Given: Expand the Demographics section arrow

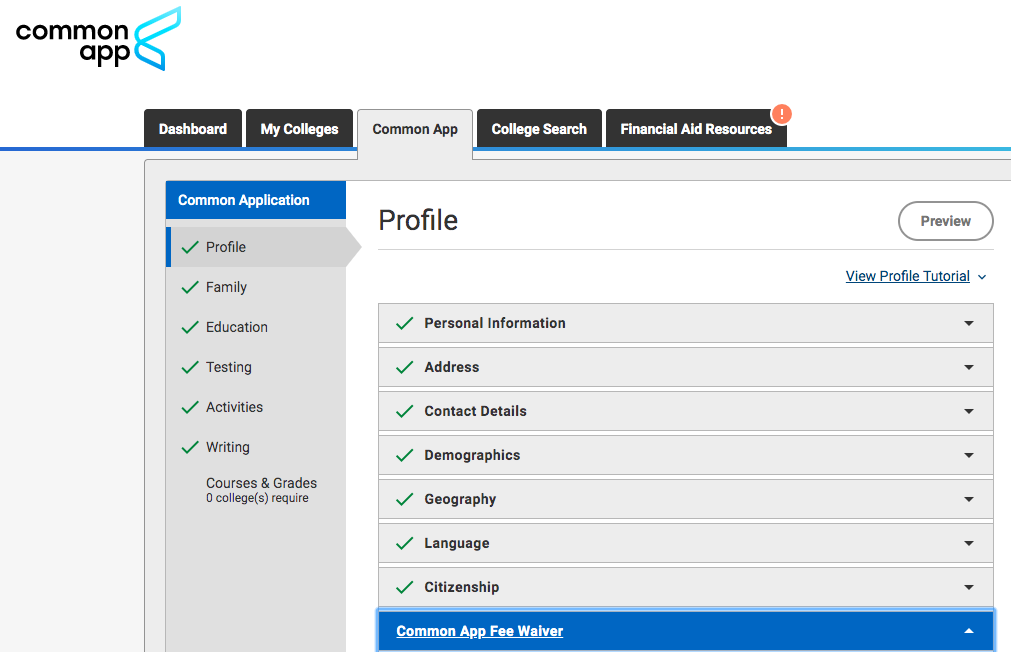Looking at the screenshot, I should click(968, 455).
